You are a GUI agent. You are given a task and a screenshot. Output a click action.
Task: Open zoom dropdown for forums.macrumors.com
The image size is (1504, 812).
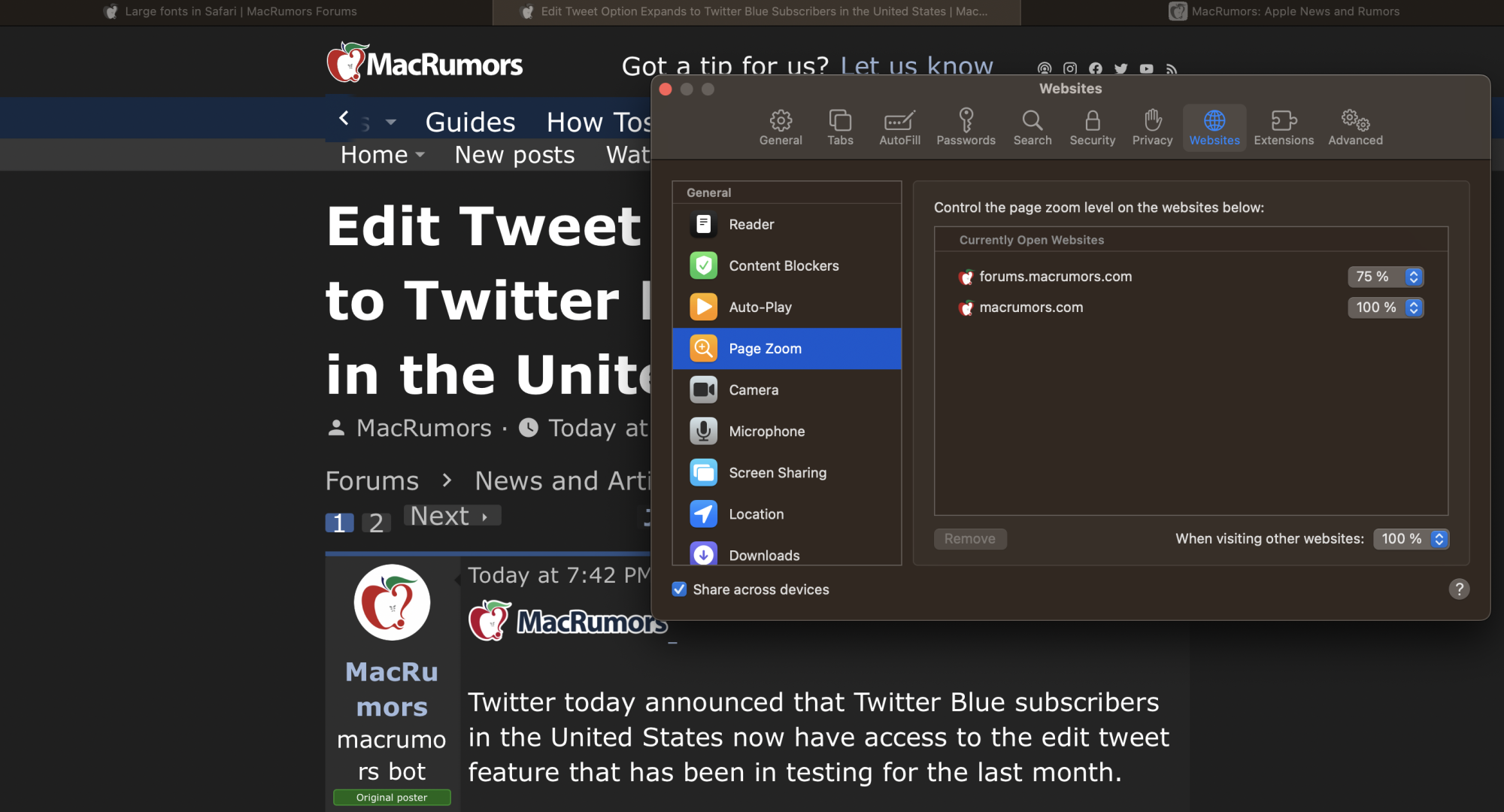[1385, 277]
